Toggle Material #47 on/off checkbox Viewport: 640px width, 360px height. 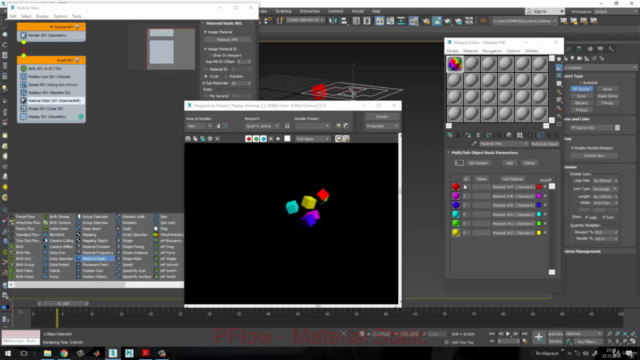pos(545,187)
